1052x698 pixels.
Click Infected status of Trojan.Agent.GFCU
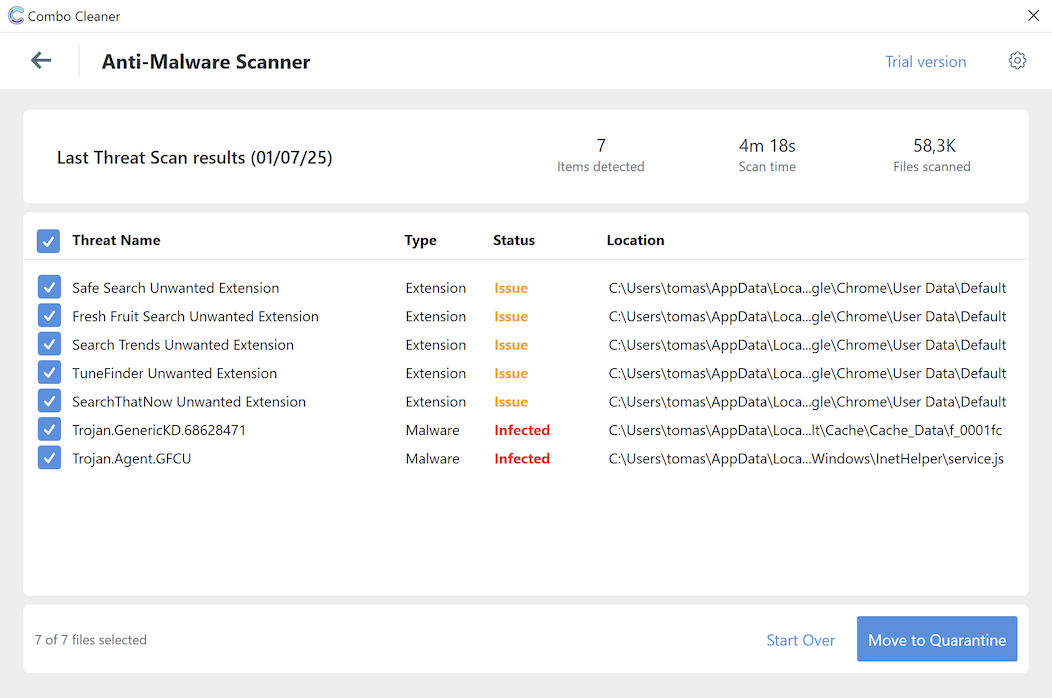click(x=522, y=458)
